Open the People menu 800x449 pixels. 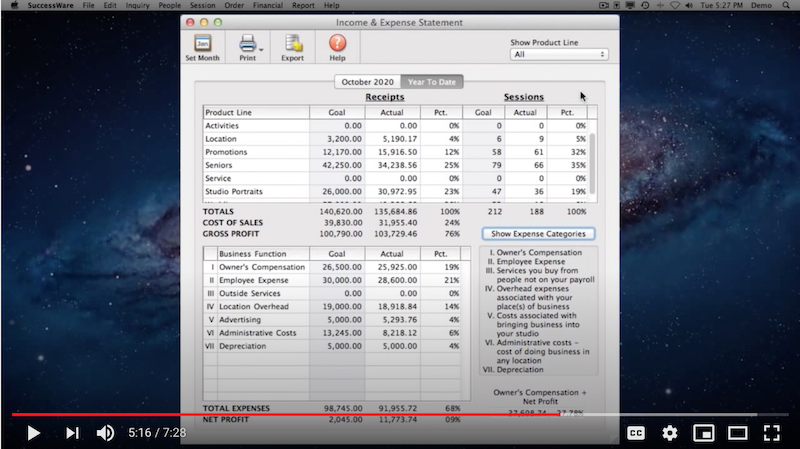[169, 5]
